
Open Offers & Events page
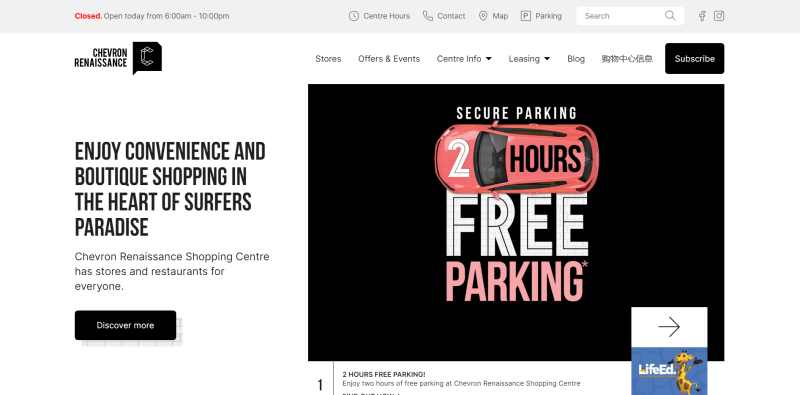[389, 59]
